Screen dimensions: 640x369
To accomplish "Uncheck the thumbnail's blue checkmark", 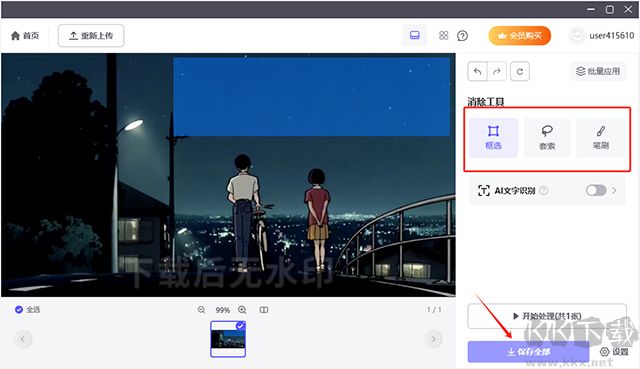I will pos(240,326).
